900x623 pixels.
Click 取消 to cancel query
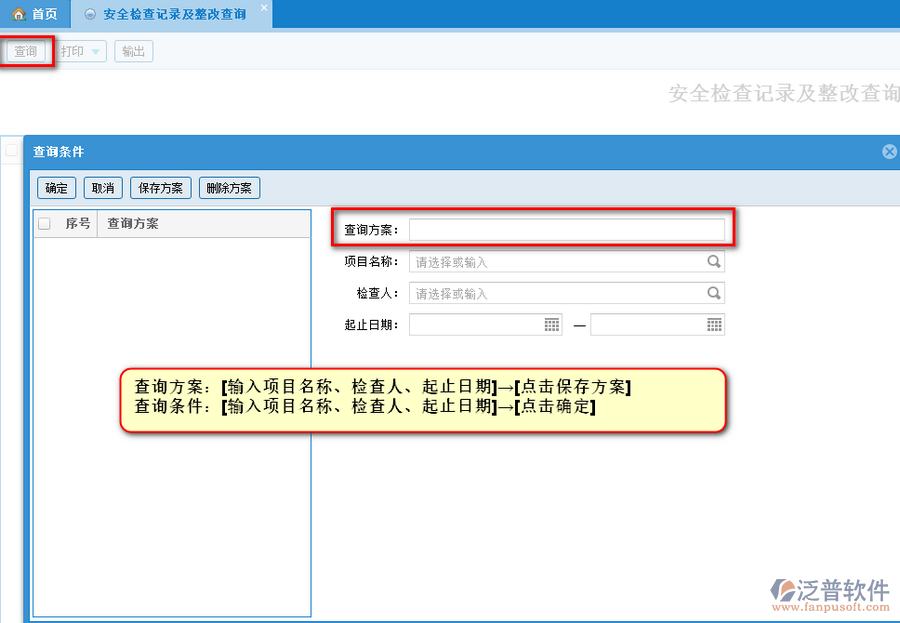pyautogui.click(x=103, y=188)
